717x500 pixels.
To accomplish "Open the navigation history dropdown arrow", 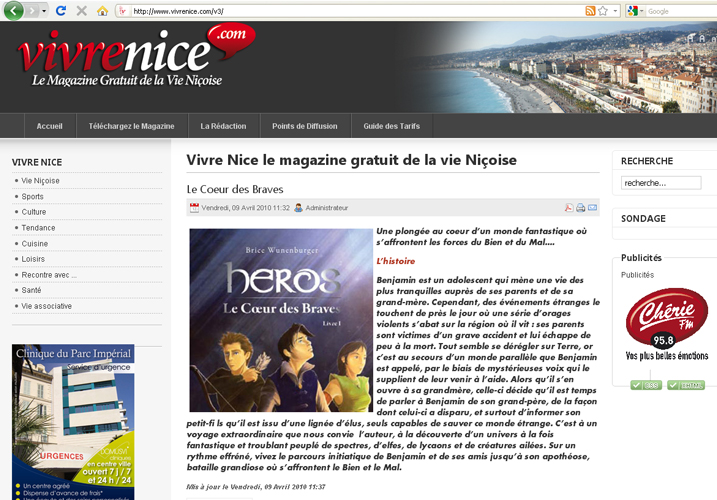I will pos(44,11).
